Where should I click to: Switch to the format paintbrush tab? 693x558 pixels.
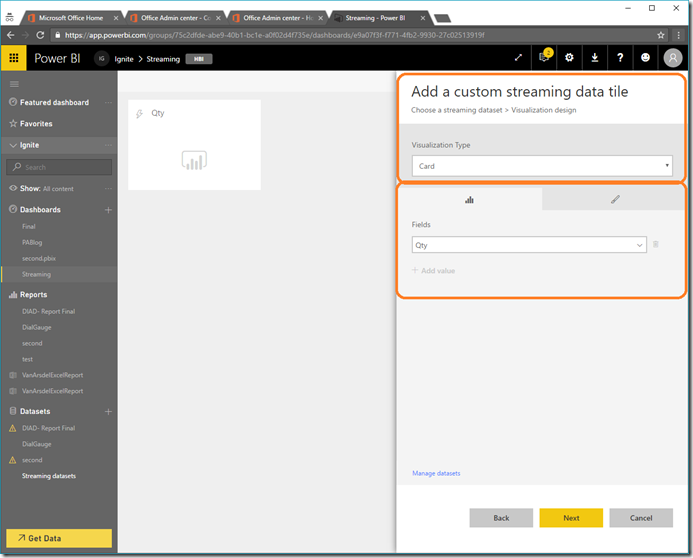click(615, 199)
